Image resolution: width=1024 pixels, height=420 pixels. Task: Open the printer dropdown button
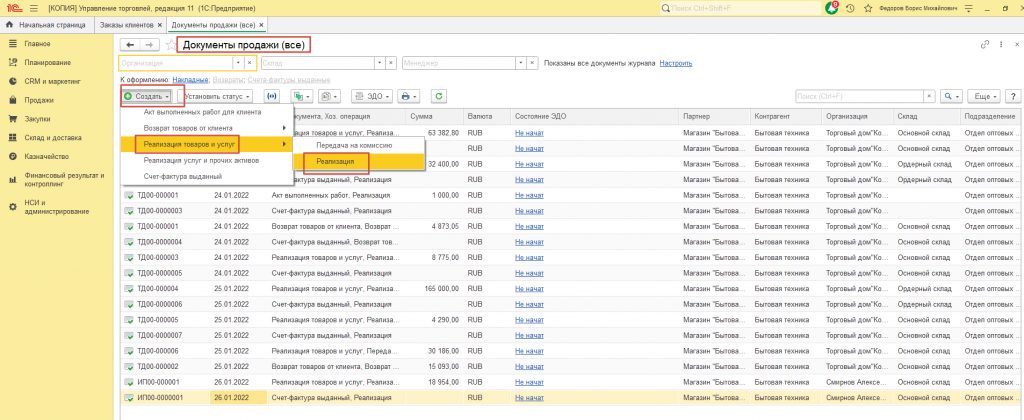(409, 96)
